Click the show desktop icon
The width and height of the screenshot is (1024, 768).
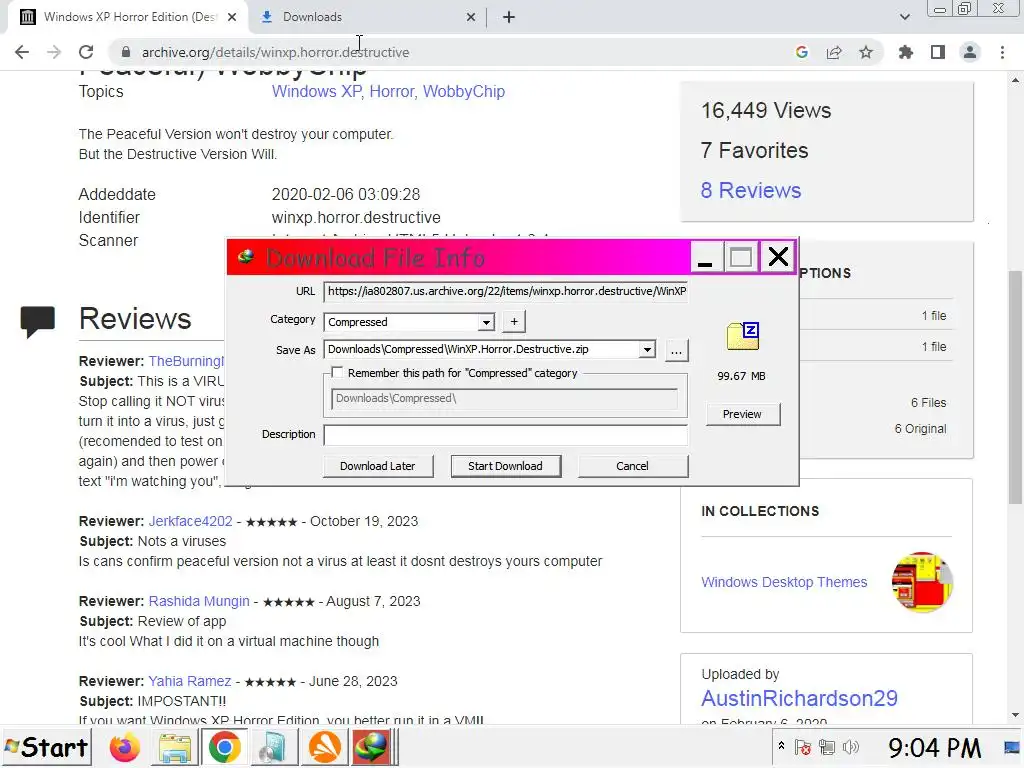(1013, 747)
